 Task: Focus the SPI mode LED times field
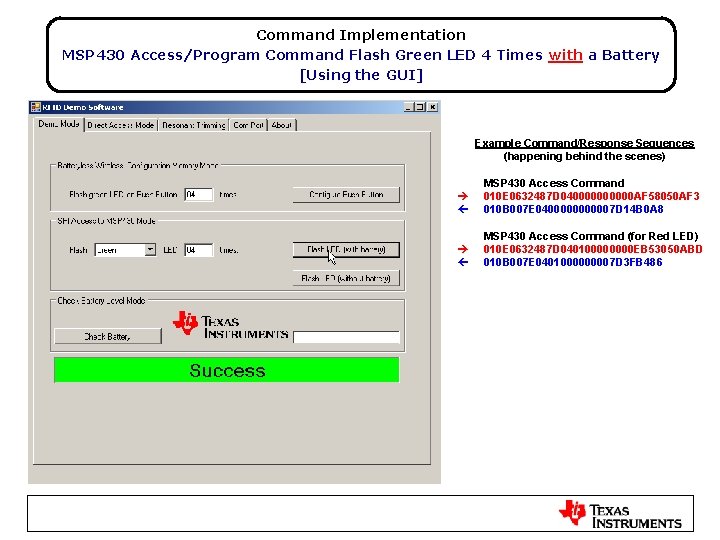(x=198, y=250)
